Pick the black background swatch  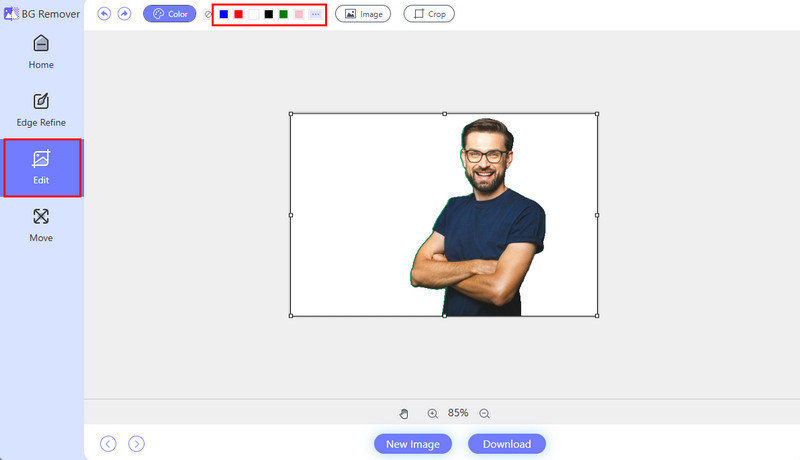point(268,14)
